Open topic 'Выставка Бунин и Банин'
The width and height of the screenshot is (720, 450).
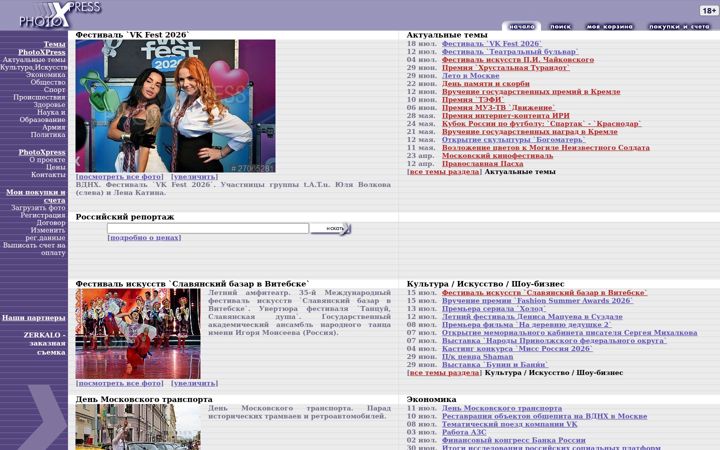click(495, 365)
